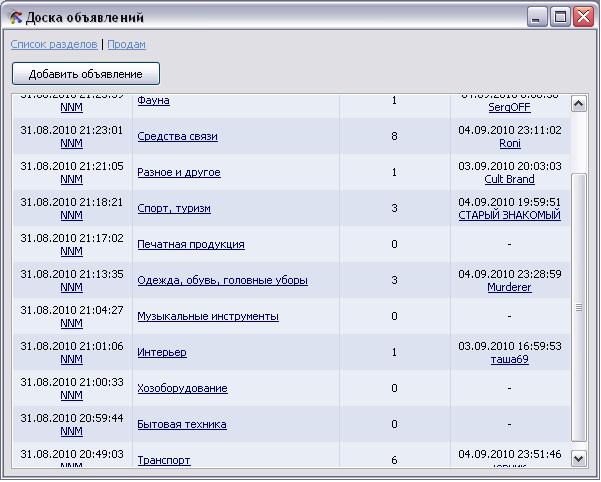Open the Murderer user profile link
The width and height of the screenshot is (601, 482).
coord(510,288)
